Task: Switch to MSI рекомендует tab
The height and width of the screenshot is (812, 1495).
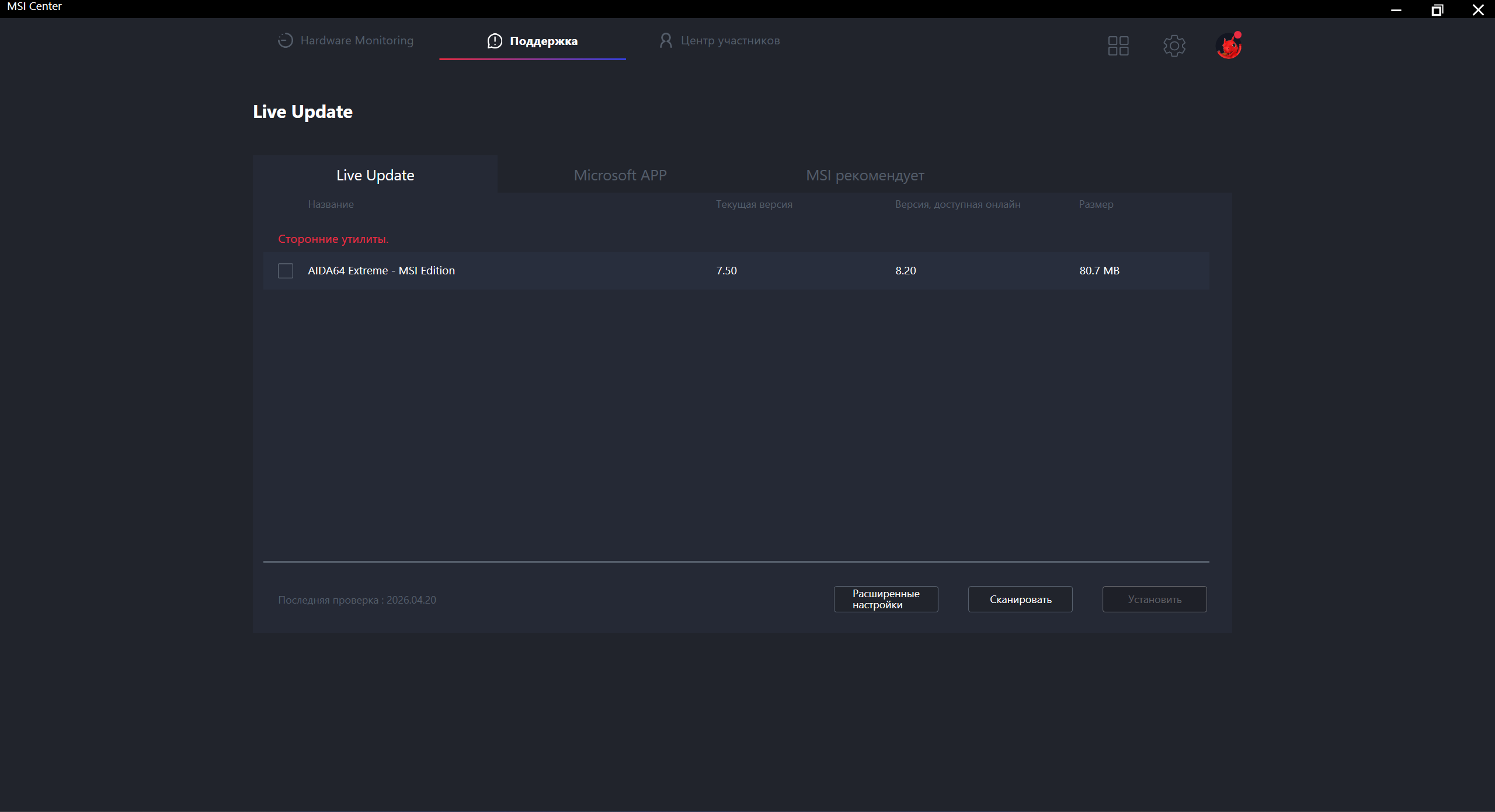Action: (865, 175)
